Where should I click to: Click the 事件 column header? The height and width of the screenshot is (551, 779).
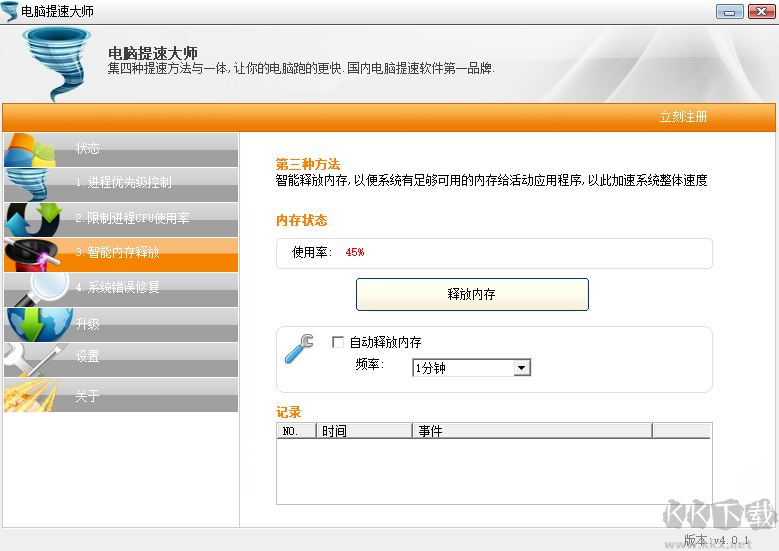tap(531, 431)
